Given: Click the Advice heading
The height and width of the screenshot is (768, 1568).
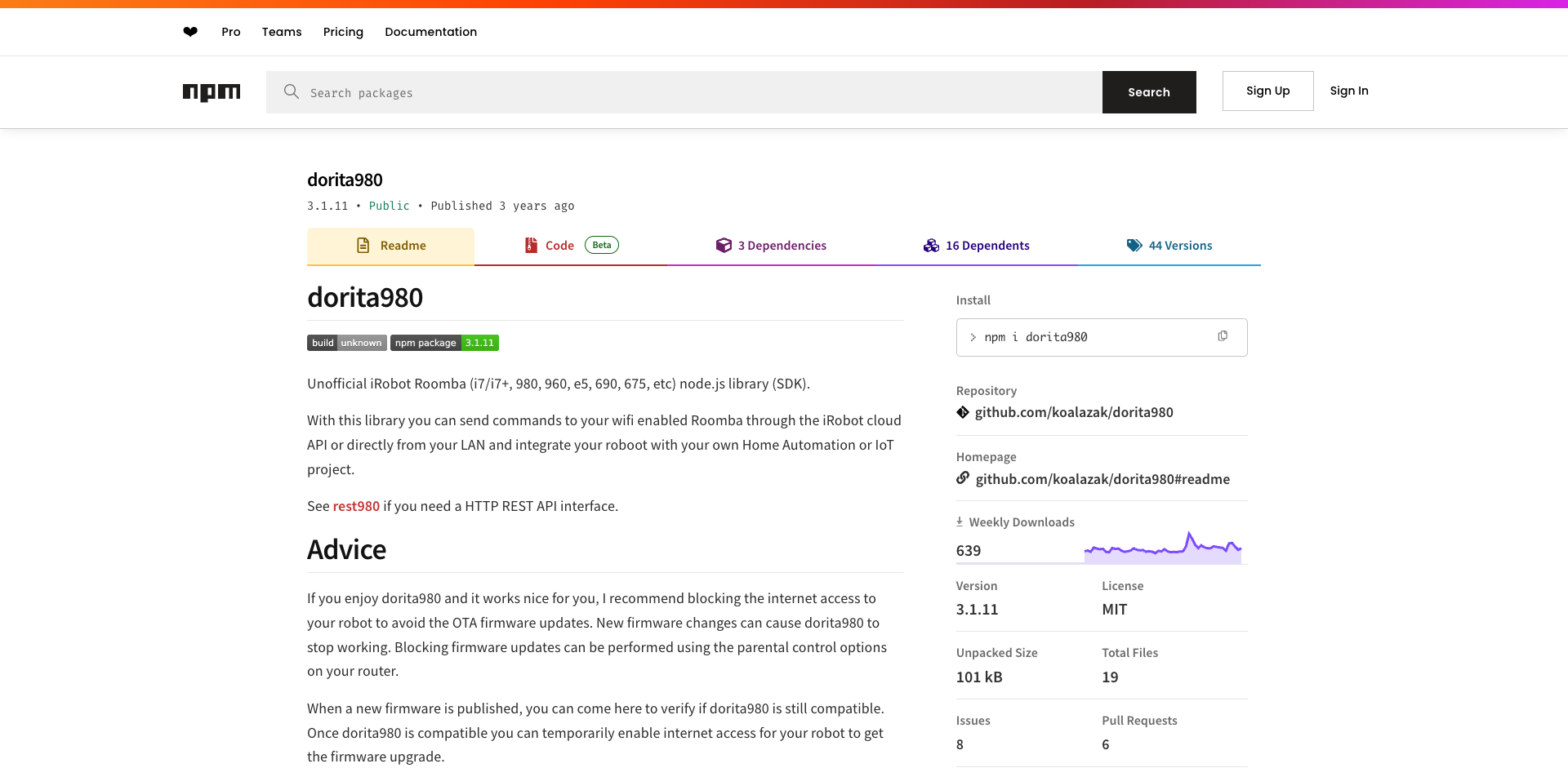Looking at the screenshot, I should tap(346, 550).
